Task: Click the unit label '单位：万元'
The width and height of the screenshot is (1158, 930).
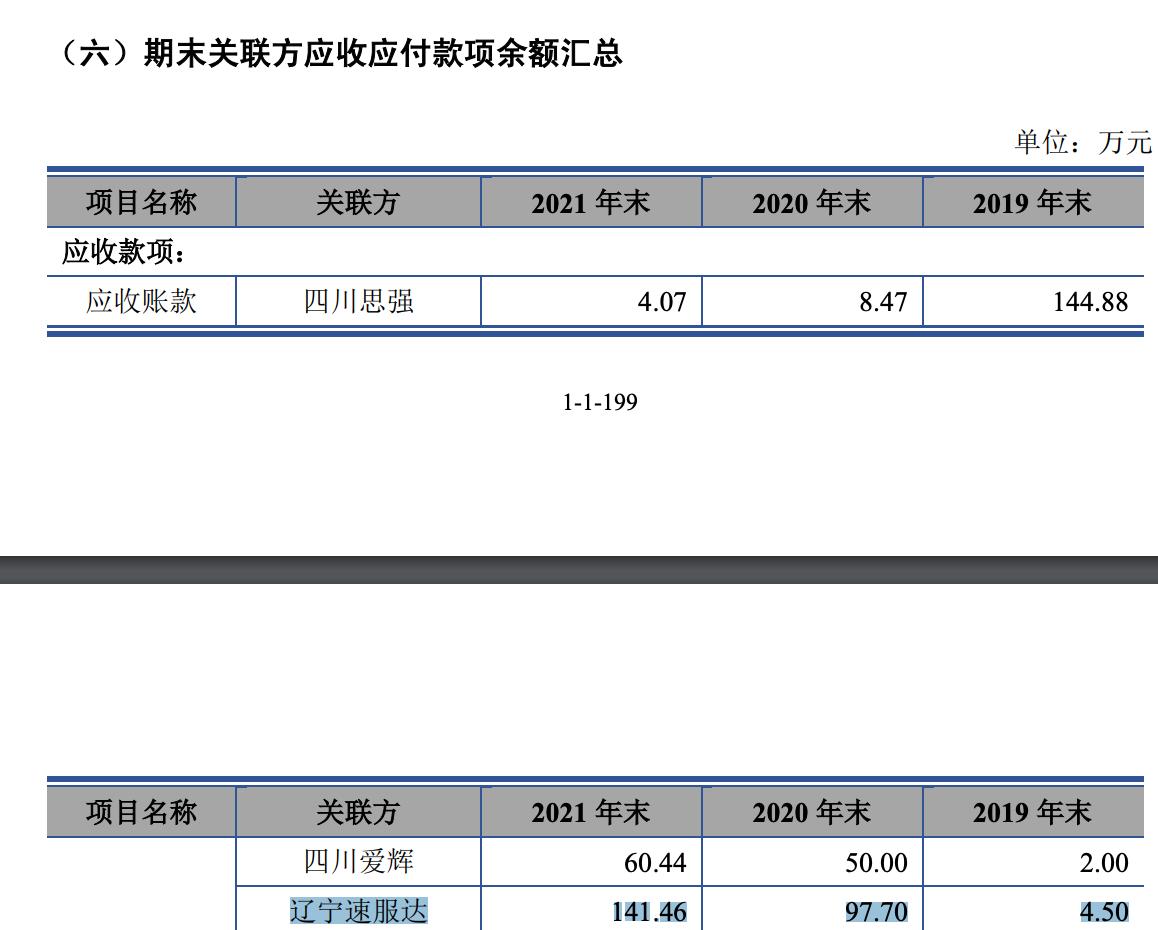Action: (1083, 142)
